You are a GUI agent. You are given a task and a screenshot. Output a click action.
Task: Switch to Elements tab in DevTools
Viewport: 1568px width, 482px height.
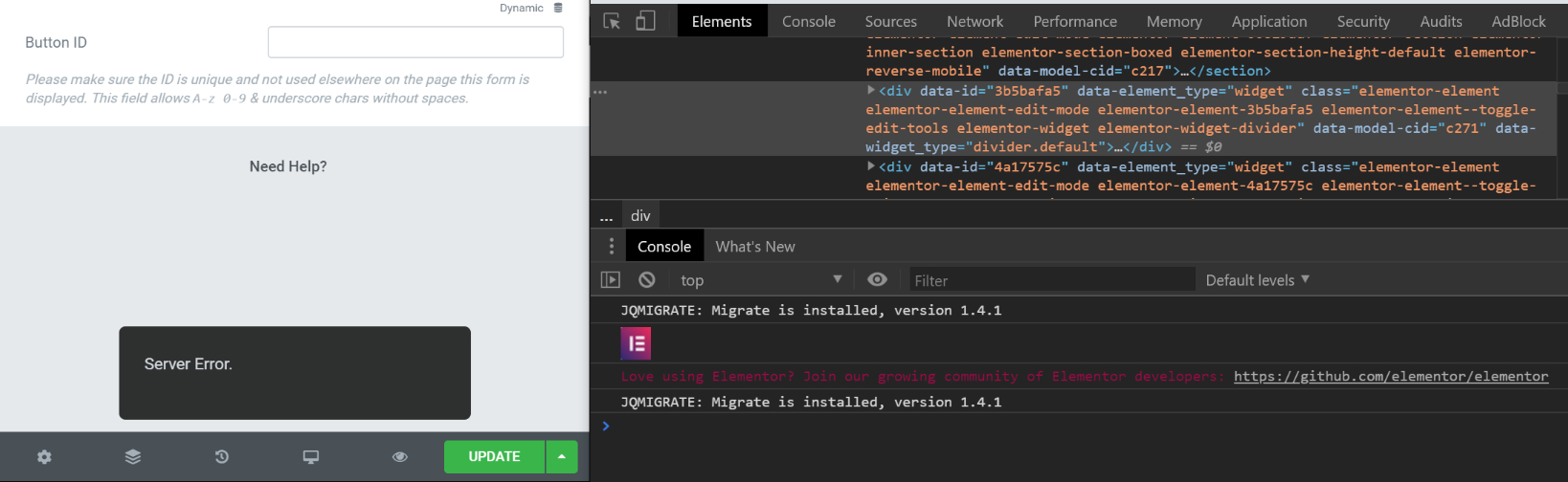tap(722, 21)
